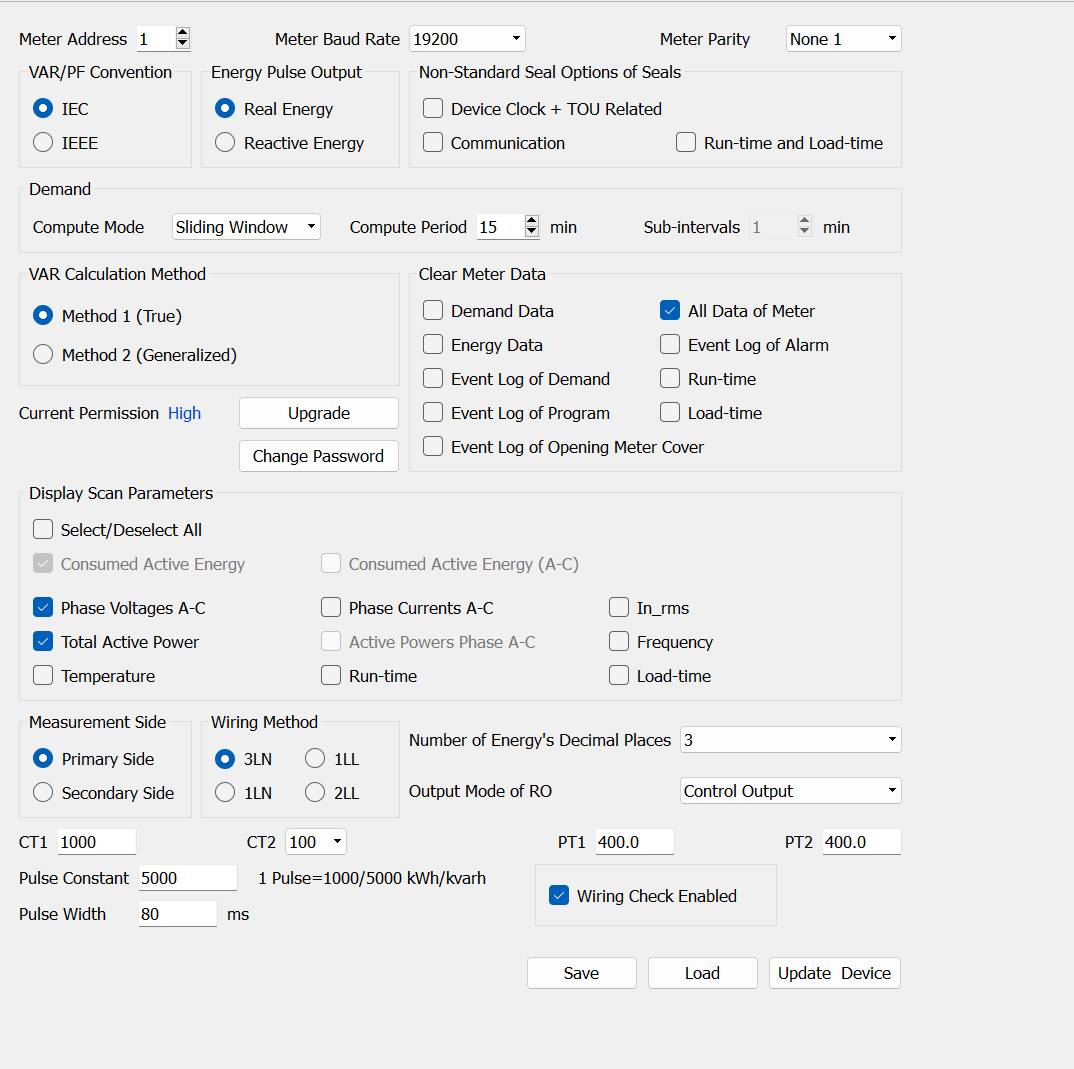Expand the Compute Mode dropdown
1074x1069 pixels.
click(246, 227)
